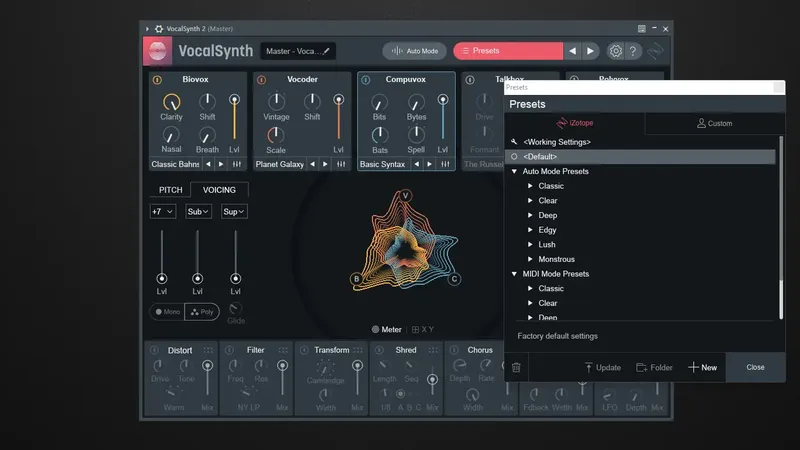Switch visualizer to X Y view
Screen dimensions: 800x450
[x=422, y=330]
